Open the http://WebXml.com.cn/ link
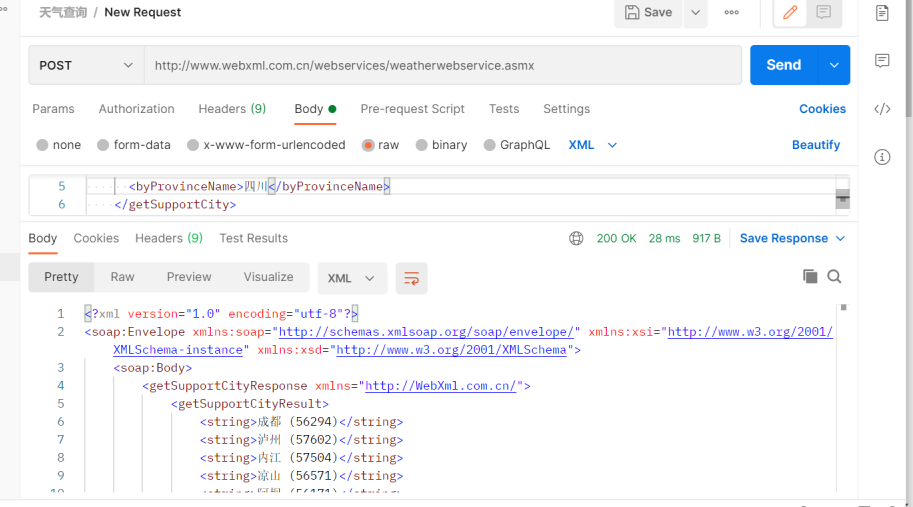Screen dimensions: 913x507 (x=440, y=386)
